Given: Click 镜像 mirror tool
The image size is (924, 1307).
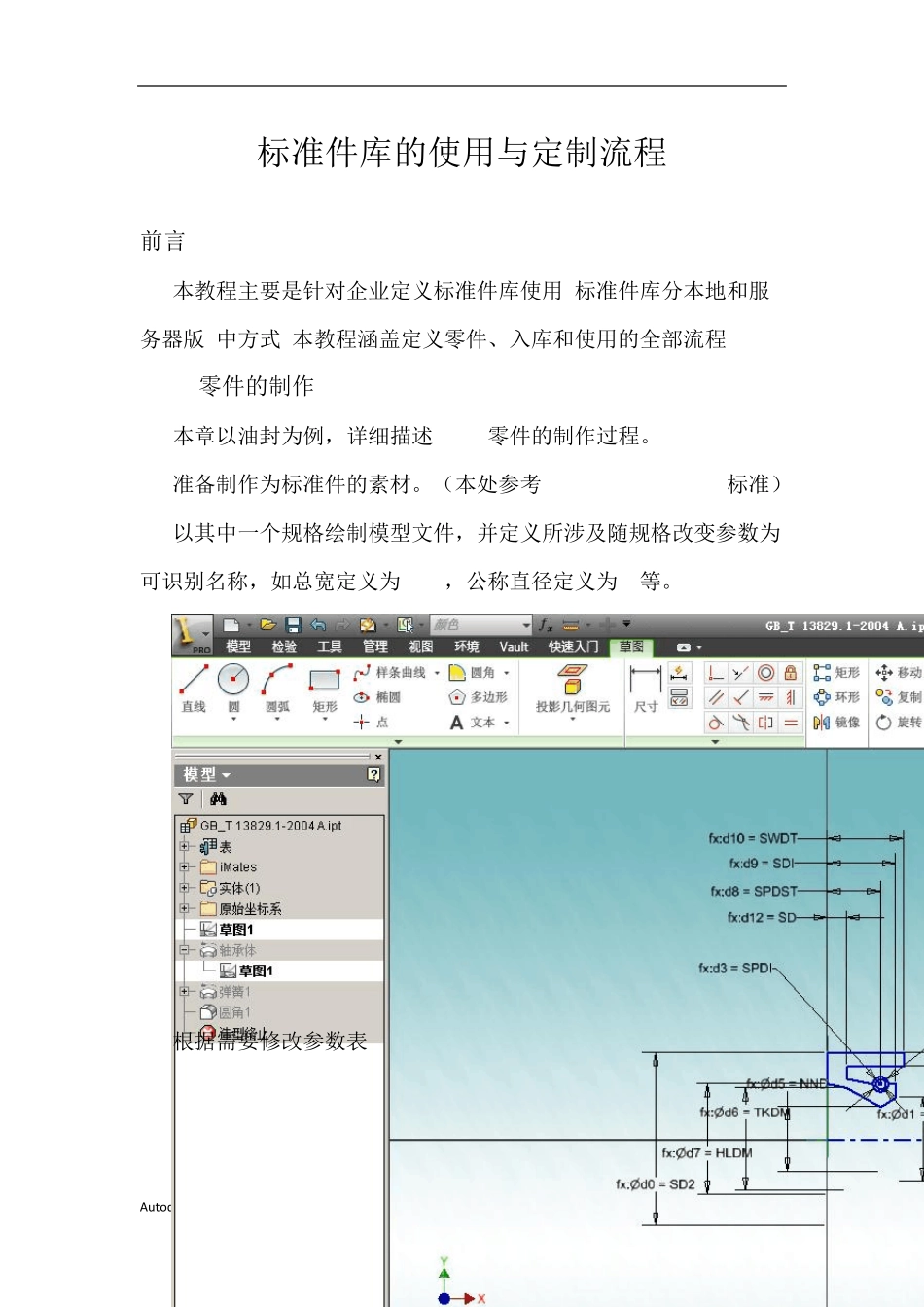Looking at the screenshot, I should (x=836, y=723).
